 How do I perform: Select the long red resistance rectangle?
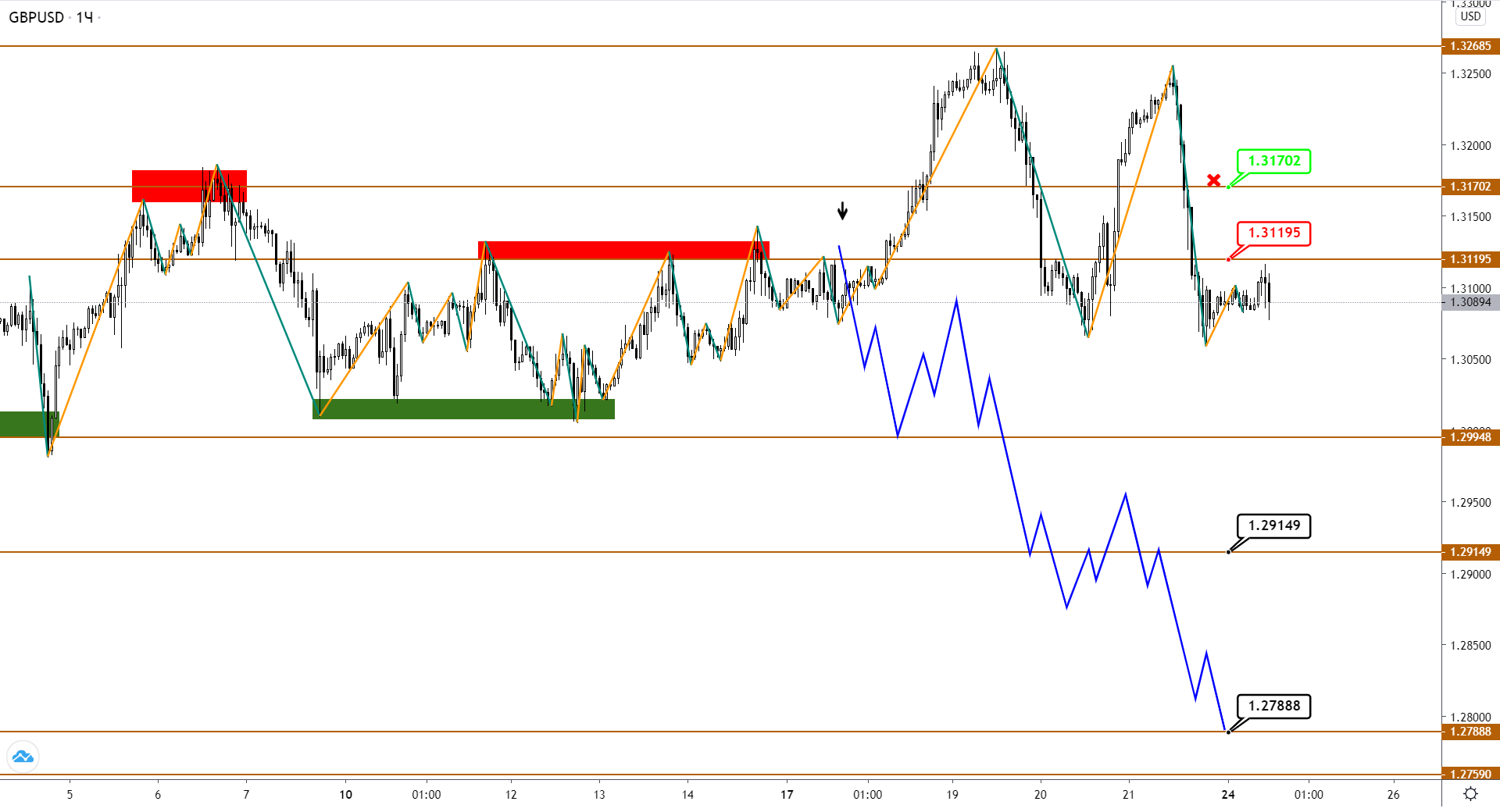[x=623, y=250]
